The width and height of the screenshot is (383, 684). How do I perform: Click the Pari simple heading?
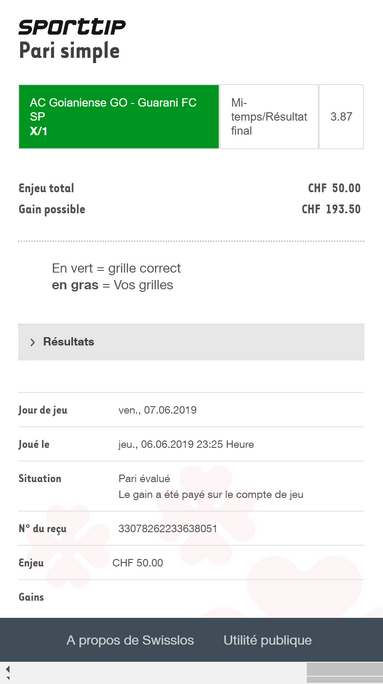[x=69, y=51]
